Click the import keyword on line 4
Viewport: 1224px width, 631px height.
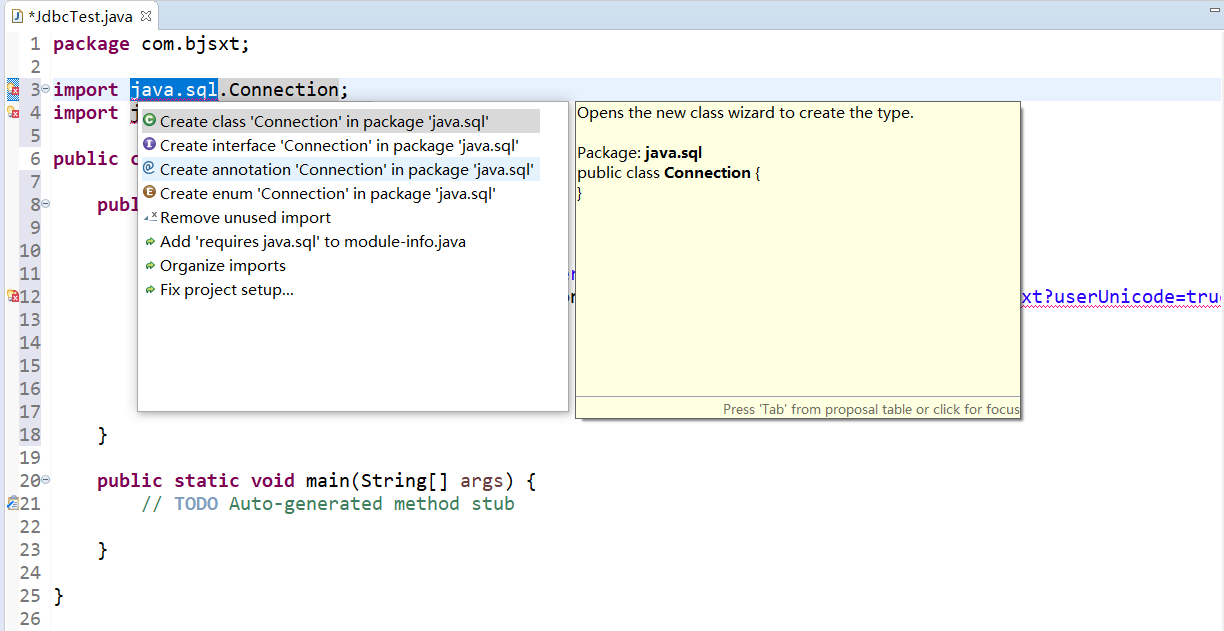pyautogui.click(x=85, y=113)
